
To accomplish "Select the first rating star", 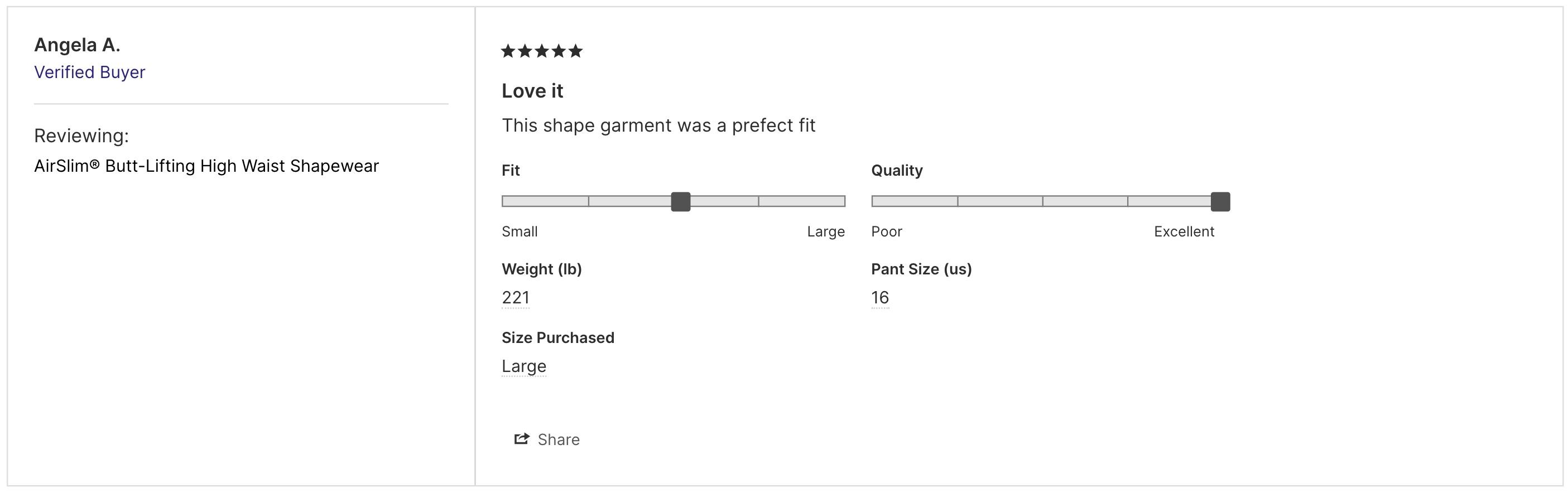I will [508, 51].
